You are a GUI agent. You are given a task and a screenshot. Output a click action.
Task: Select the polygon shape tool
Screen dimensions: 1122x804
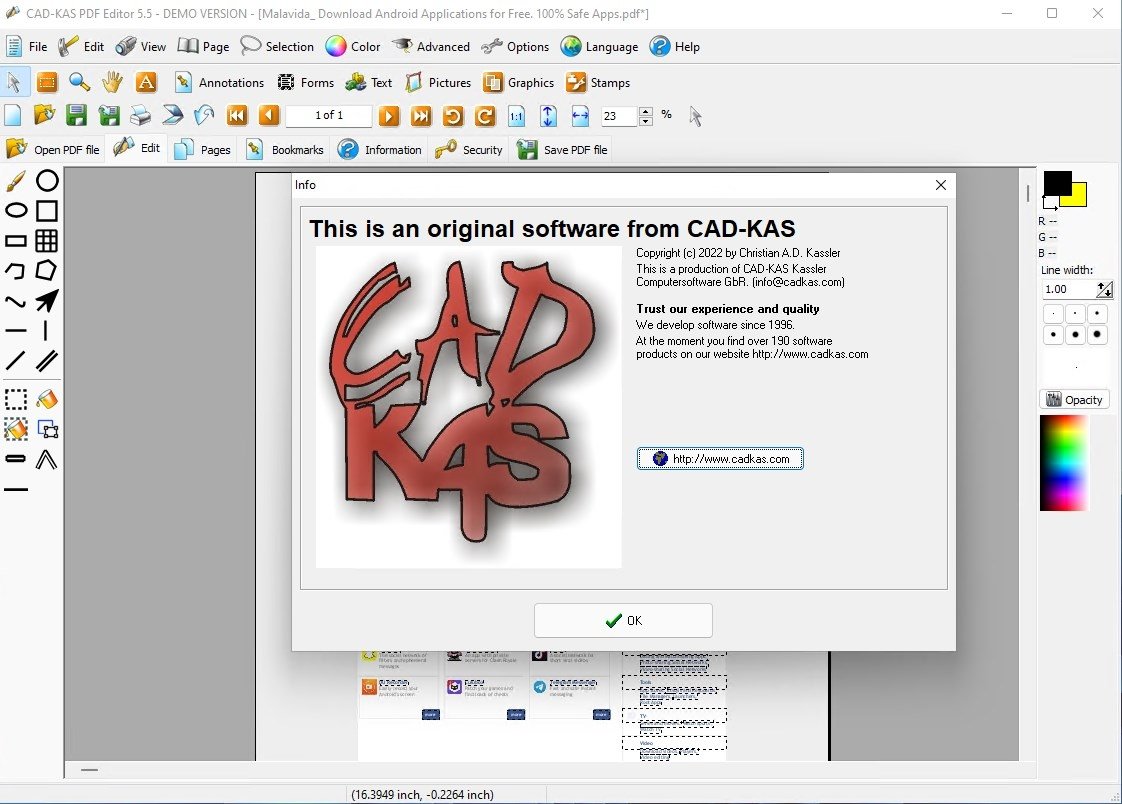coord(47,270)
